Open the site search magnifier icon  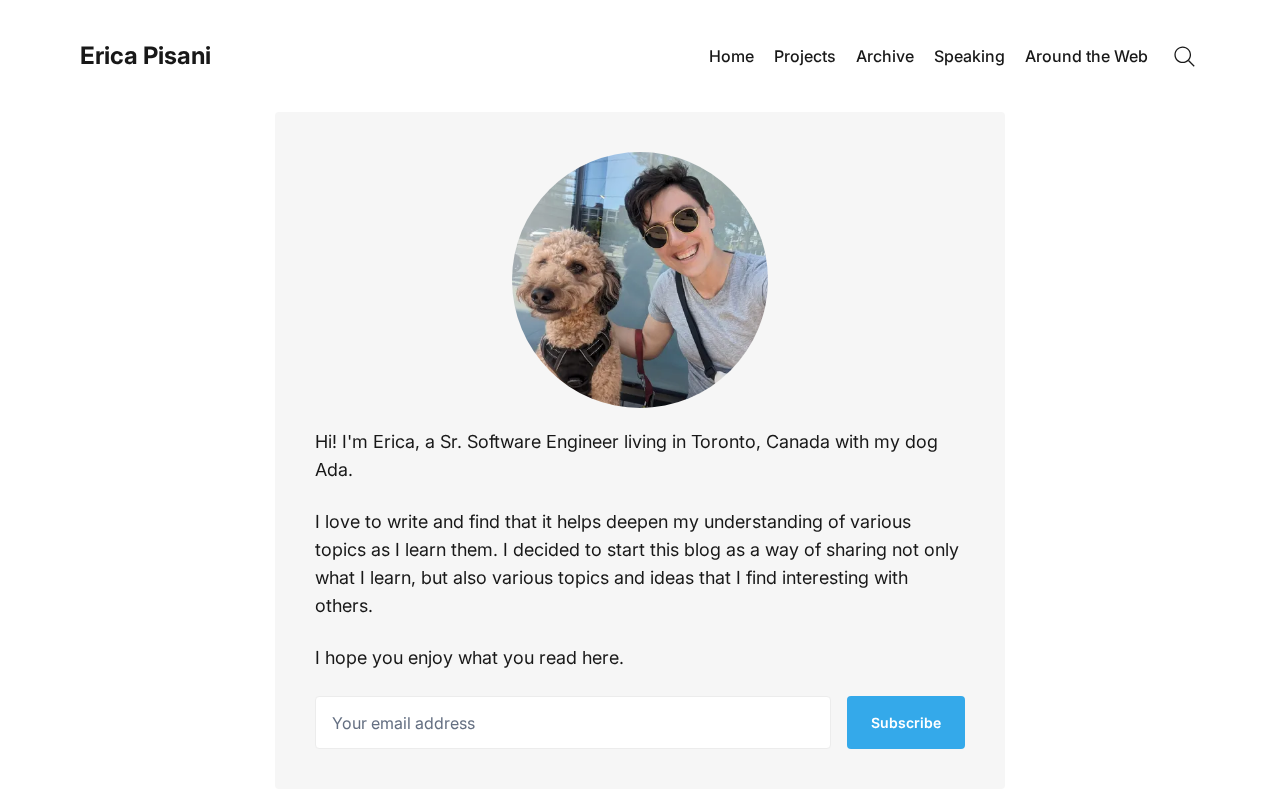pyautogui.click(x=1184, y=57)
